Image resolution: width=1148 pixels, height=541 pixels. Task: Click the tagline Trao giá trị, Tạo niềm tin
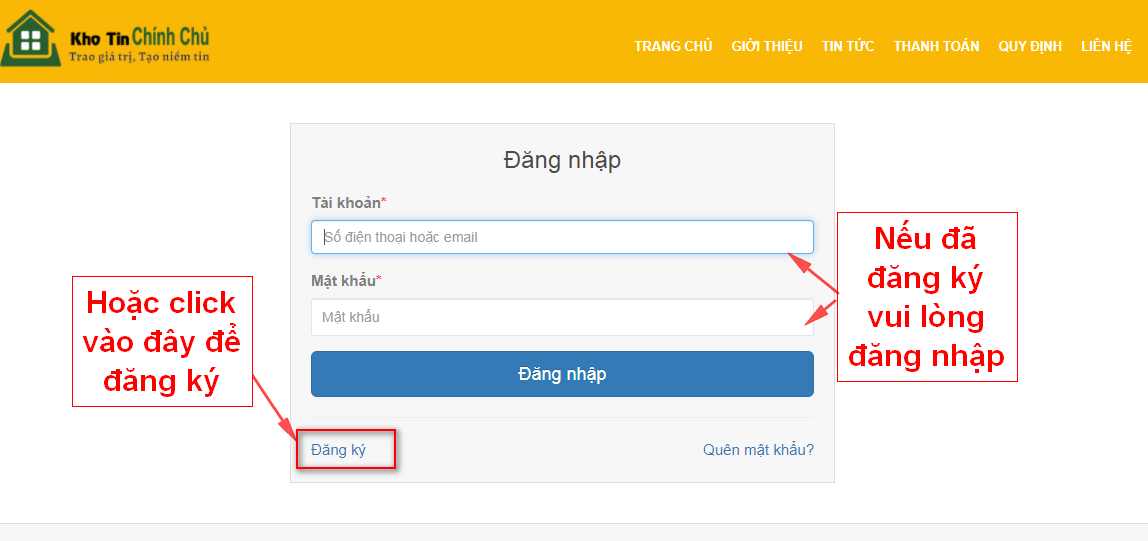tap(138, 57)
